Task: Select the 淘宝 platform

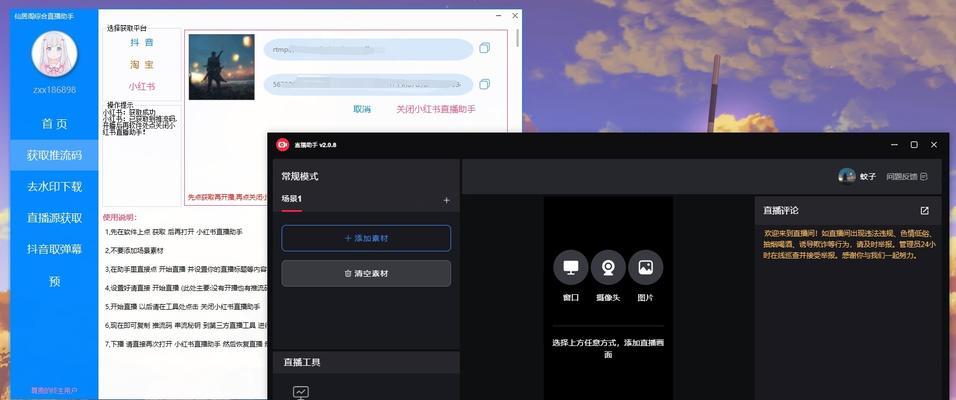Action: (142, 64)
